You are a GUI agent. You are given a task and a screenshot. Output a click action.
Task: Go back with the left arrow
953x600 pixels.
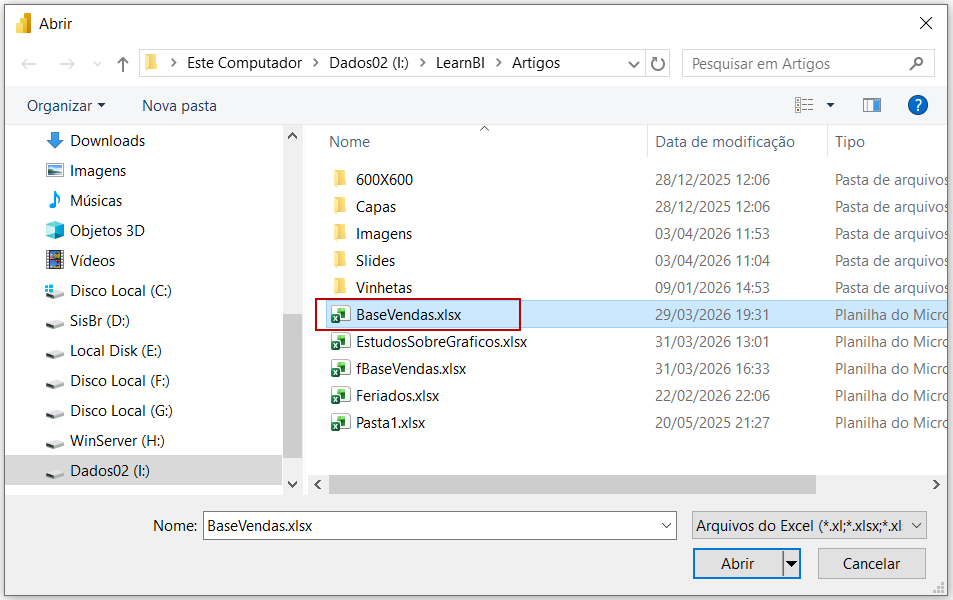pos(29,64)
